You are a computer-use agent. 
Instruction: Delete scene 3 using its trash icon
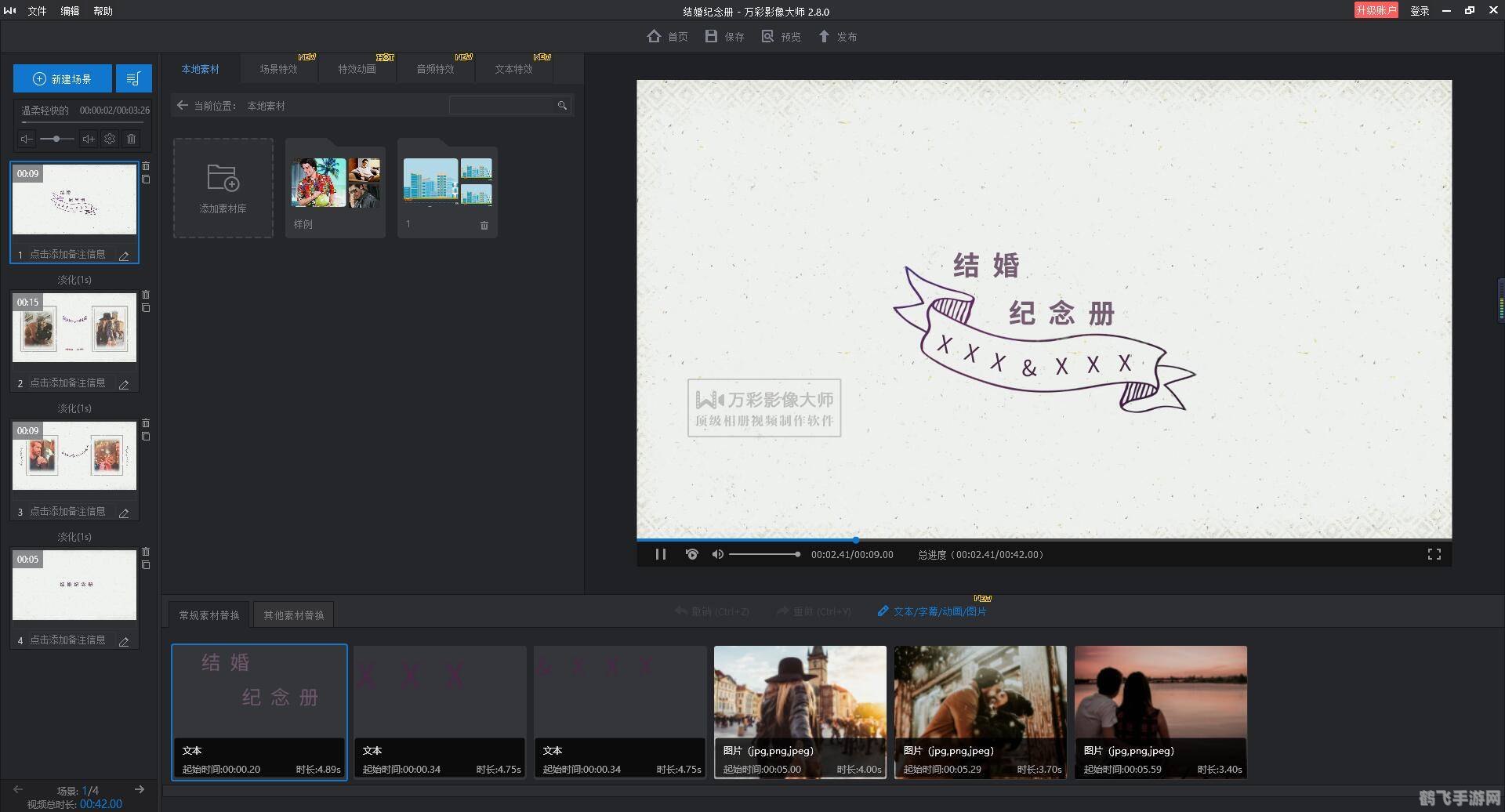[146, 423]
